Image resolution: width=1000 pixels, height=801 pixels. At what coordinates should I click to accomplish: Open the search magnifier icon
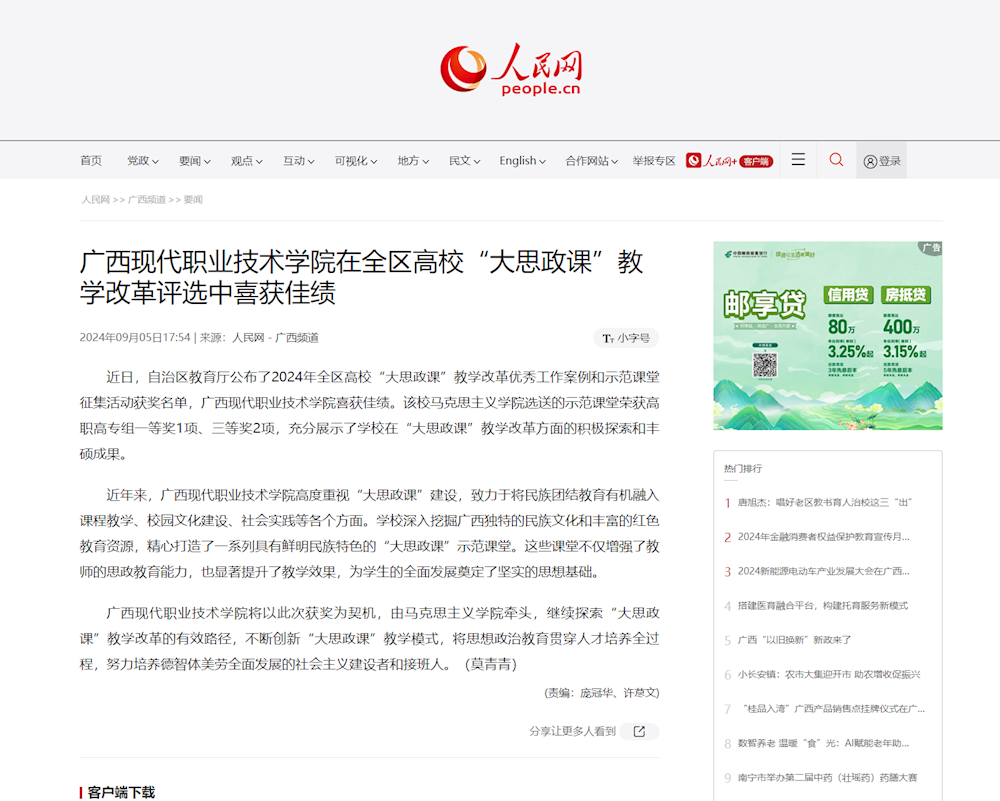[x=836, y=160]
